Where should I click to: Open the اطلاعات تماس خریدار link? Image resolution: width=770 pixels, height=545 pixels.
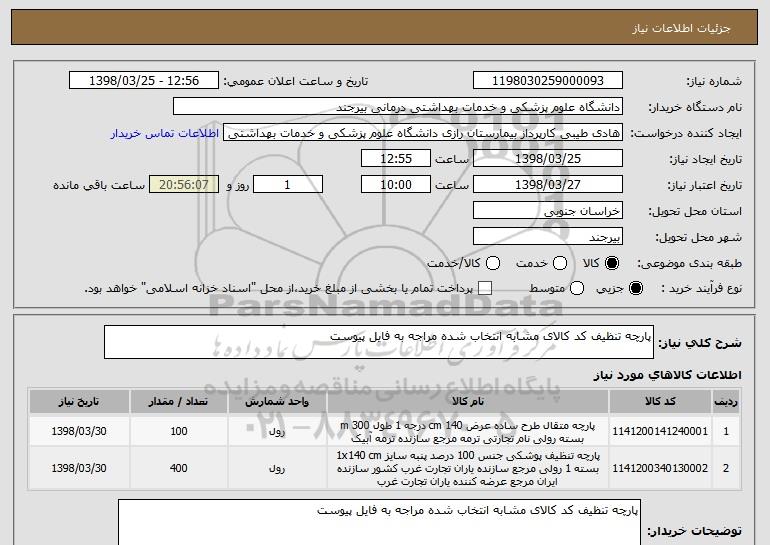click(165, 133)
